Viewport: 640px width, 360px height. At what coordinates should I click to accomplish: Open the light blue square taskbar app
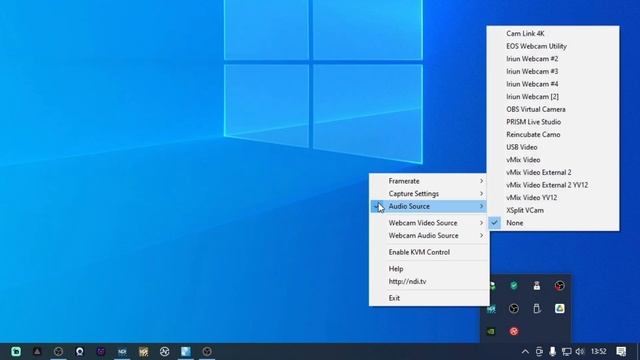pos(186,351)
